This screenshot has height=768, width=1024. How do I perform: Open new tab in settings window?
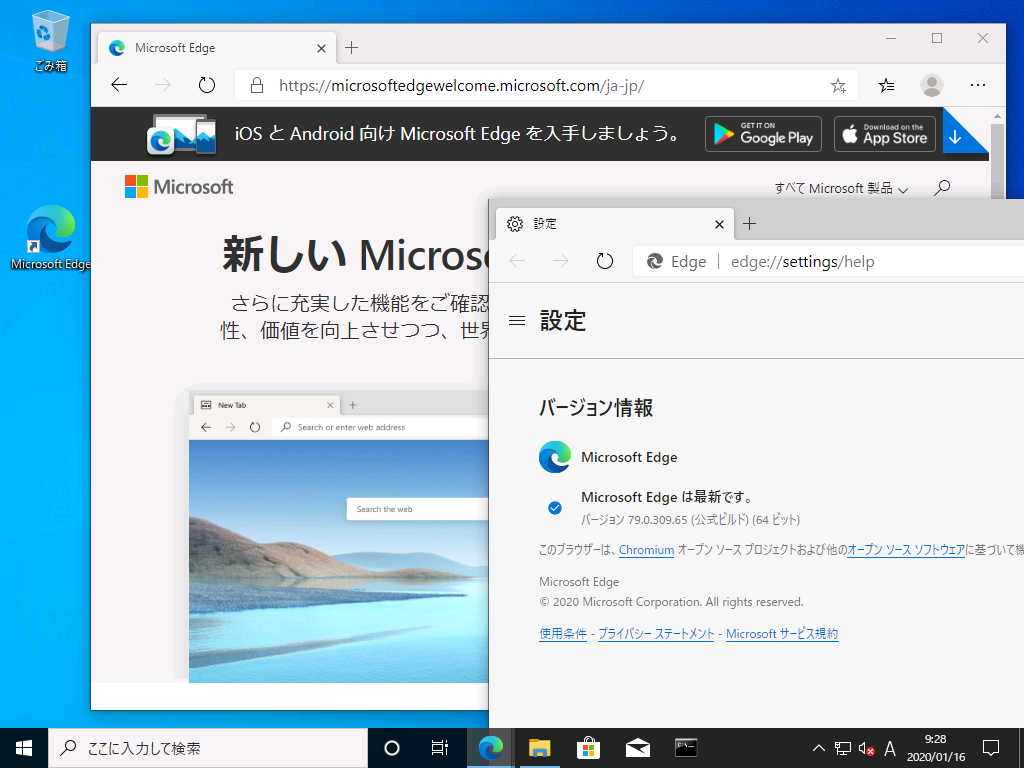[x=750, y=224]
